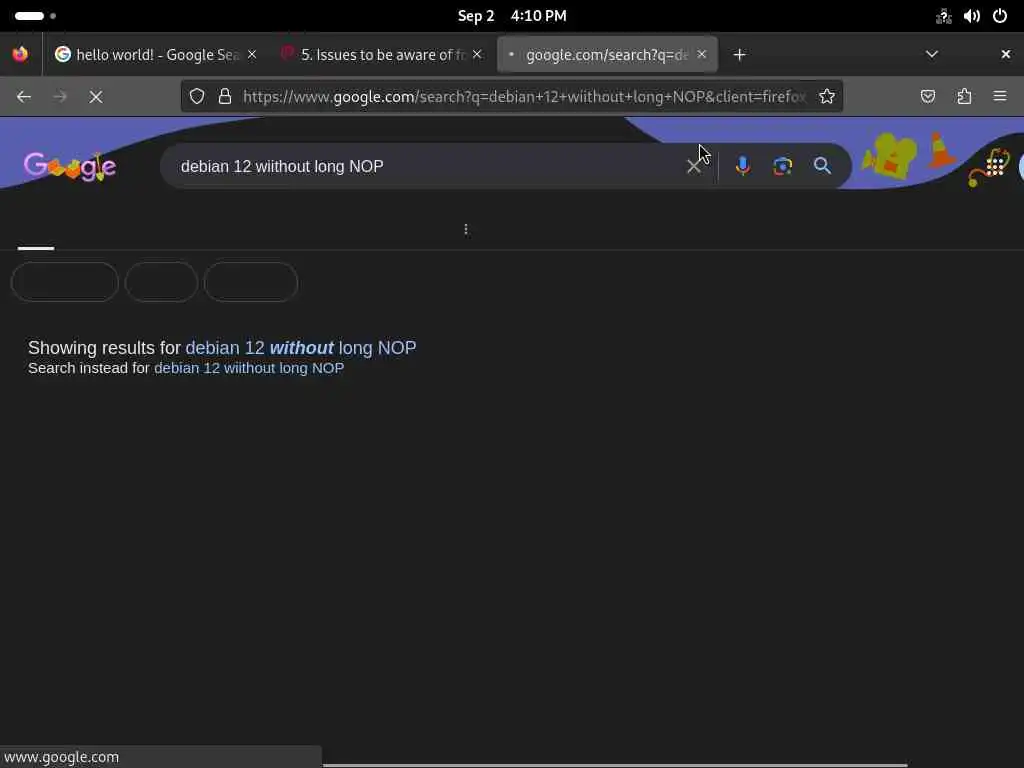Image resolution: width=1024 pixels, height=768 pixels.
Task: Open the clock and calendar 'Sep 2 4:10 PM'
Action: [512, 16]
